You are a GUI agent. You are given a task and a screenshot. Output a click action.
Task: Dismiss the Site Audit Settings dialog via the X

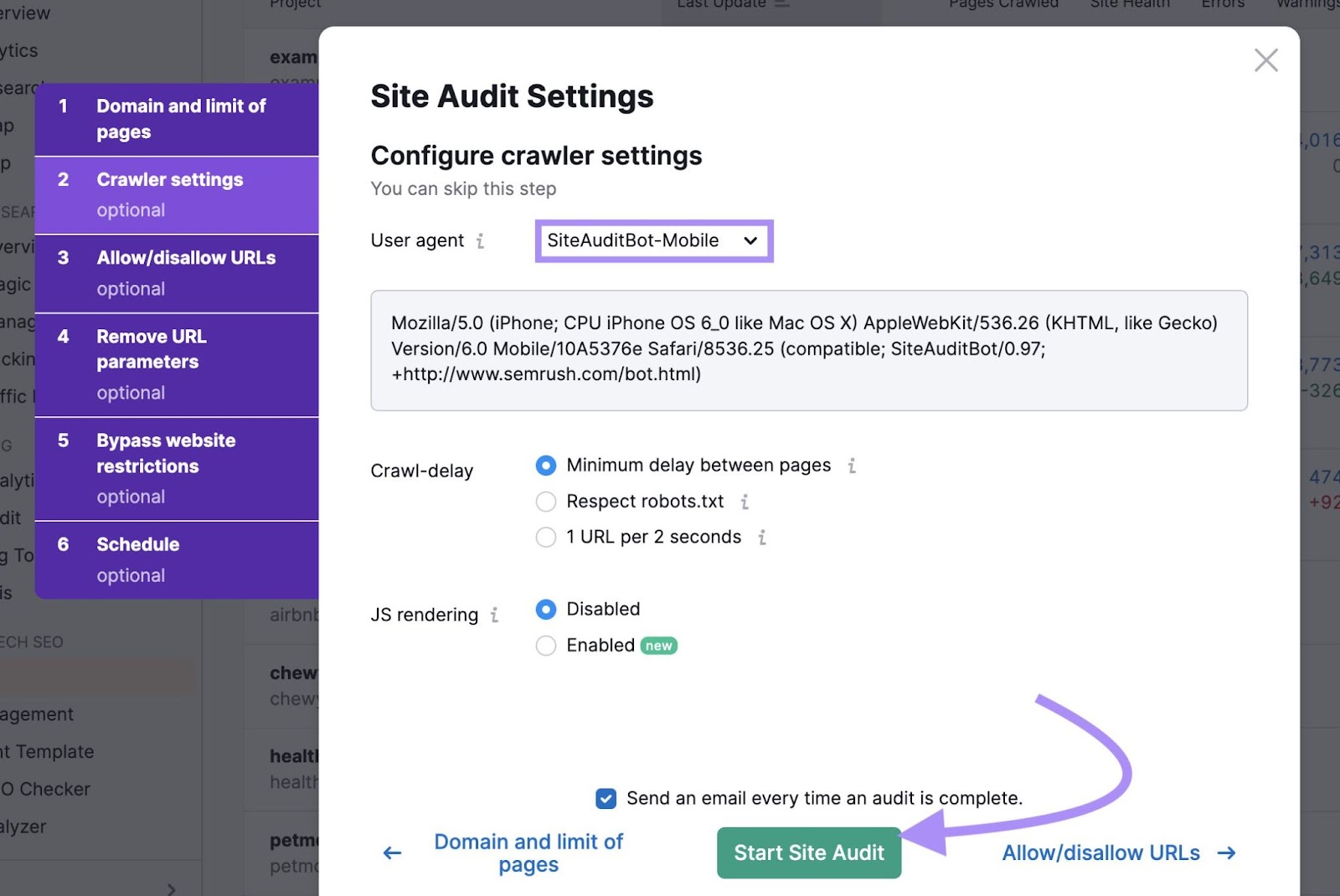[1265, 60]
